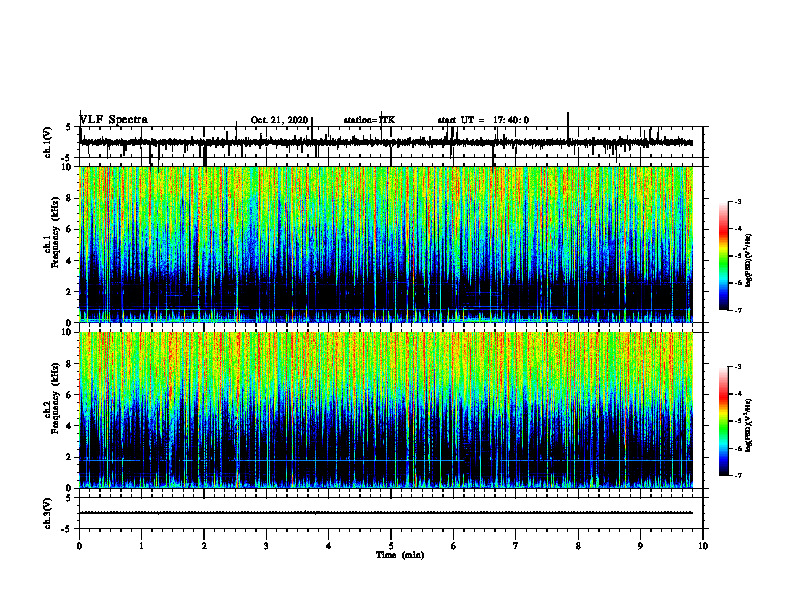Click time axis tick label "5"

coord(391,546)
